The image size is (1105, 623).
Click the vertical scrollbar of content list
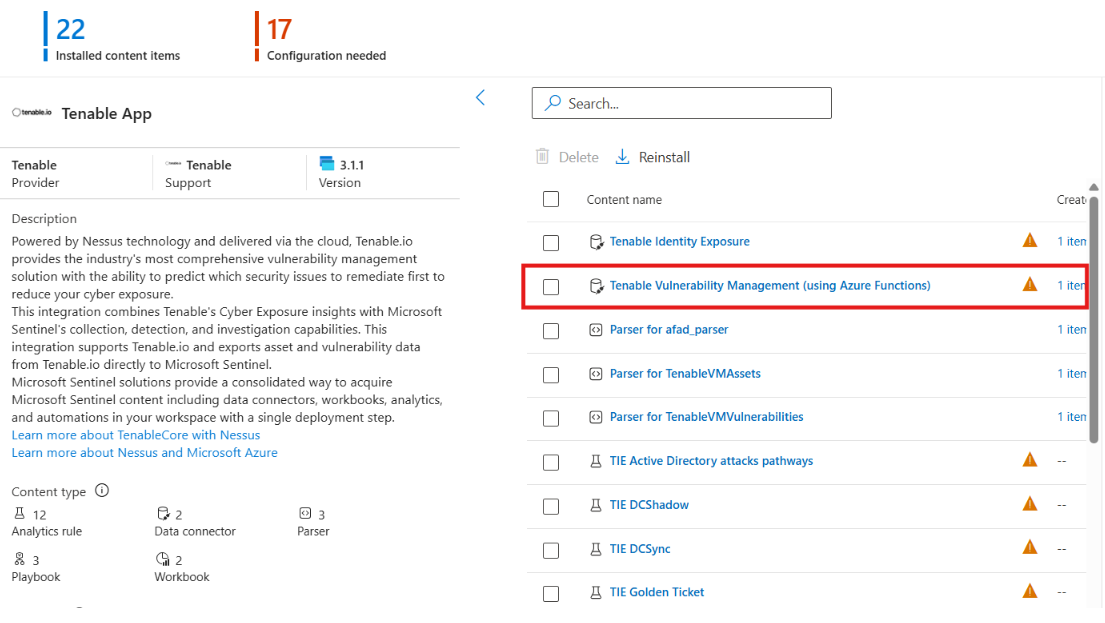(x=1094, y=310)
